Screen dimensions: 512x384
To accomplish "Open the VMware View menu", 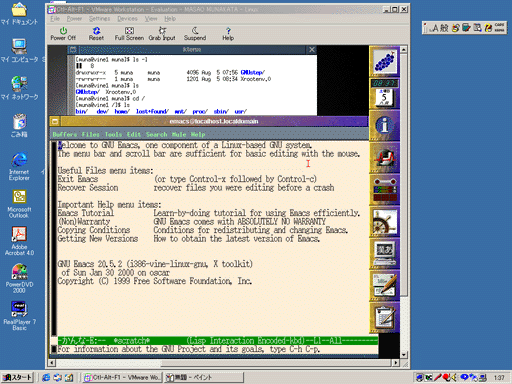I will [x=151, y=19].
